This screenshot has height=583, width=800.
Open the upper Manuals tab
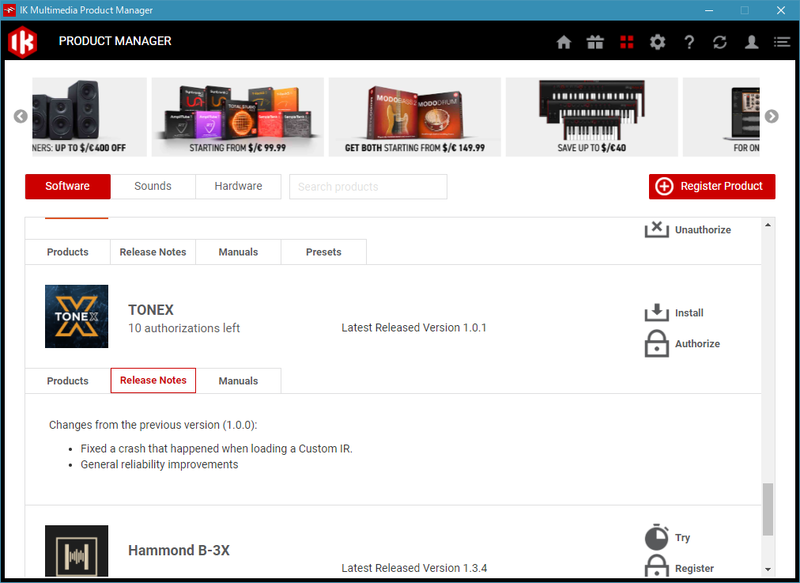[x=238, y=252]
